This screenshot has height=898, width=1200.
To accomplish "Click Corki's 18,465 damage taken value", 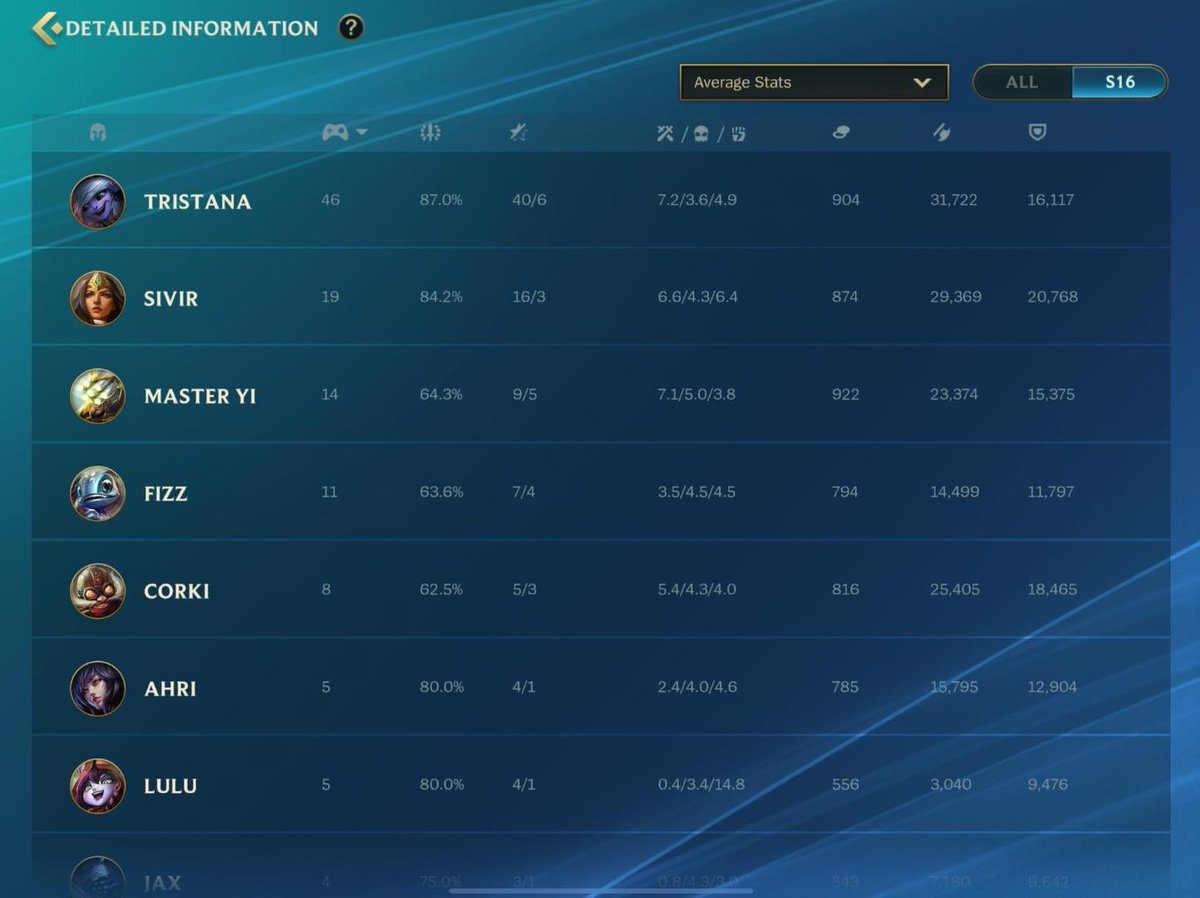I will 1052,590.
